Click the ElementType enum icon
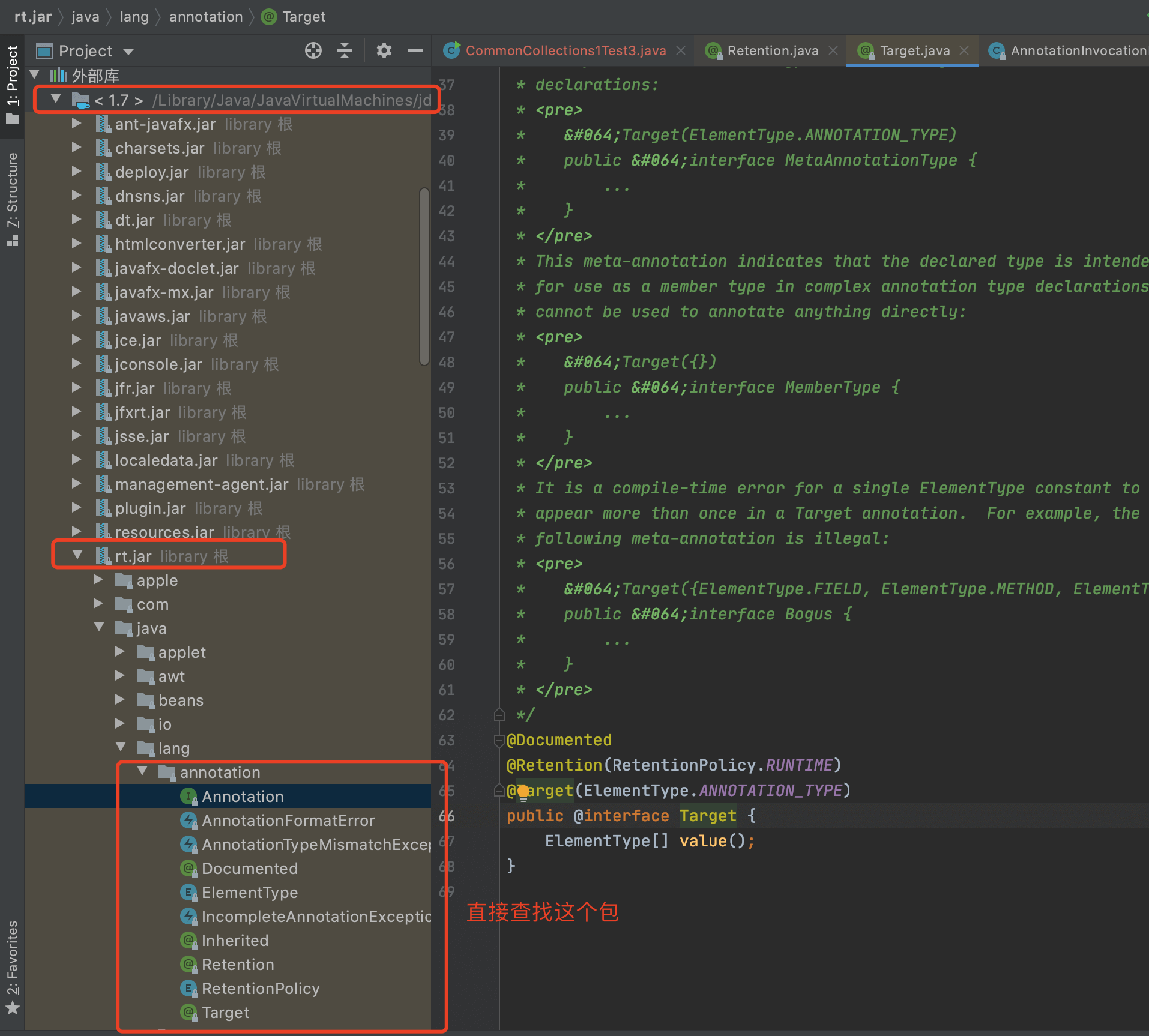 (x=188, y=893)
